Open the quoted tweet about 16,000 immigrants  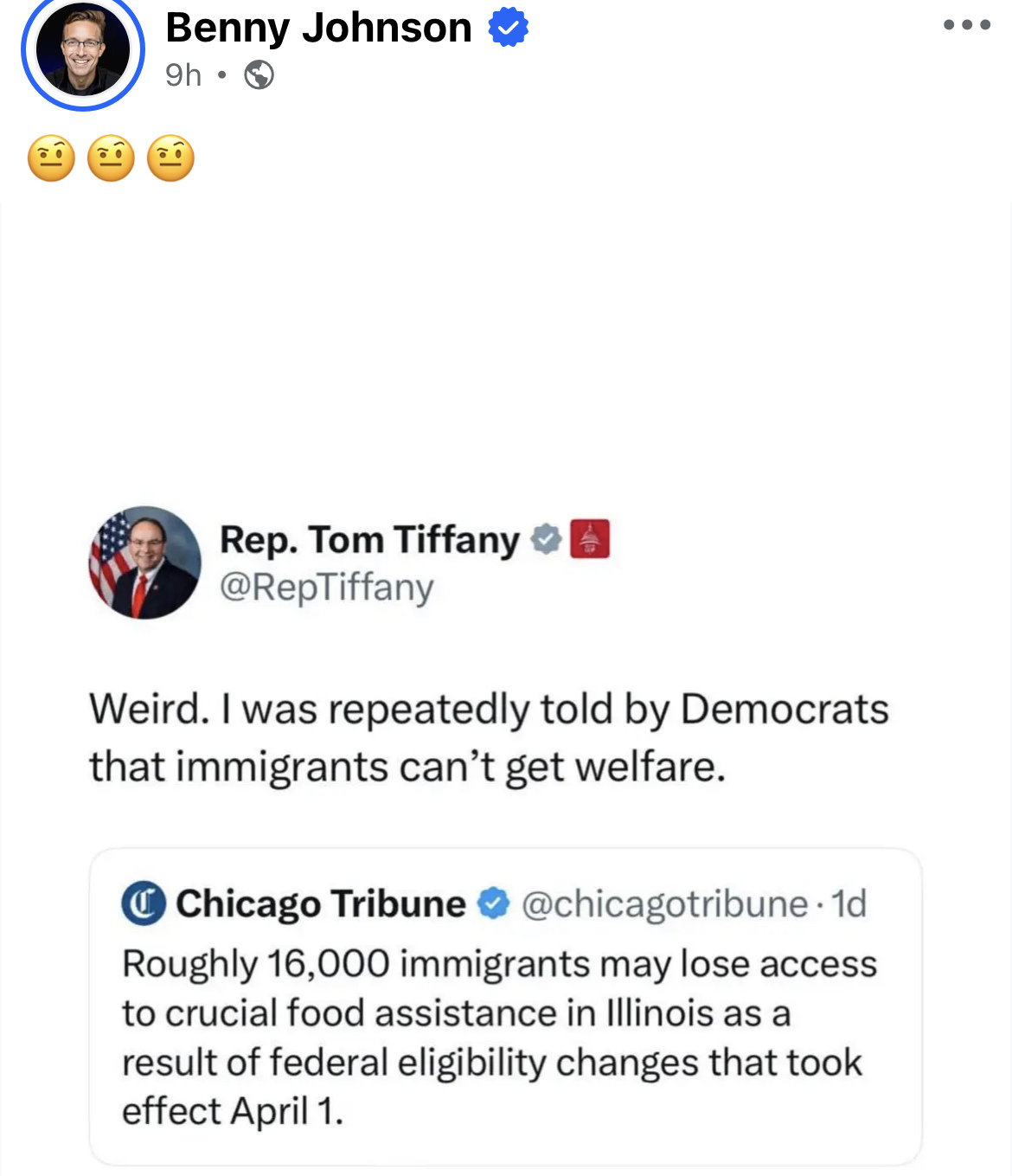[x=500, y=1038]
